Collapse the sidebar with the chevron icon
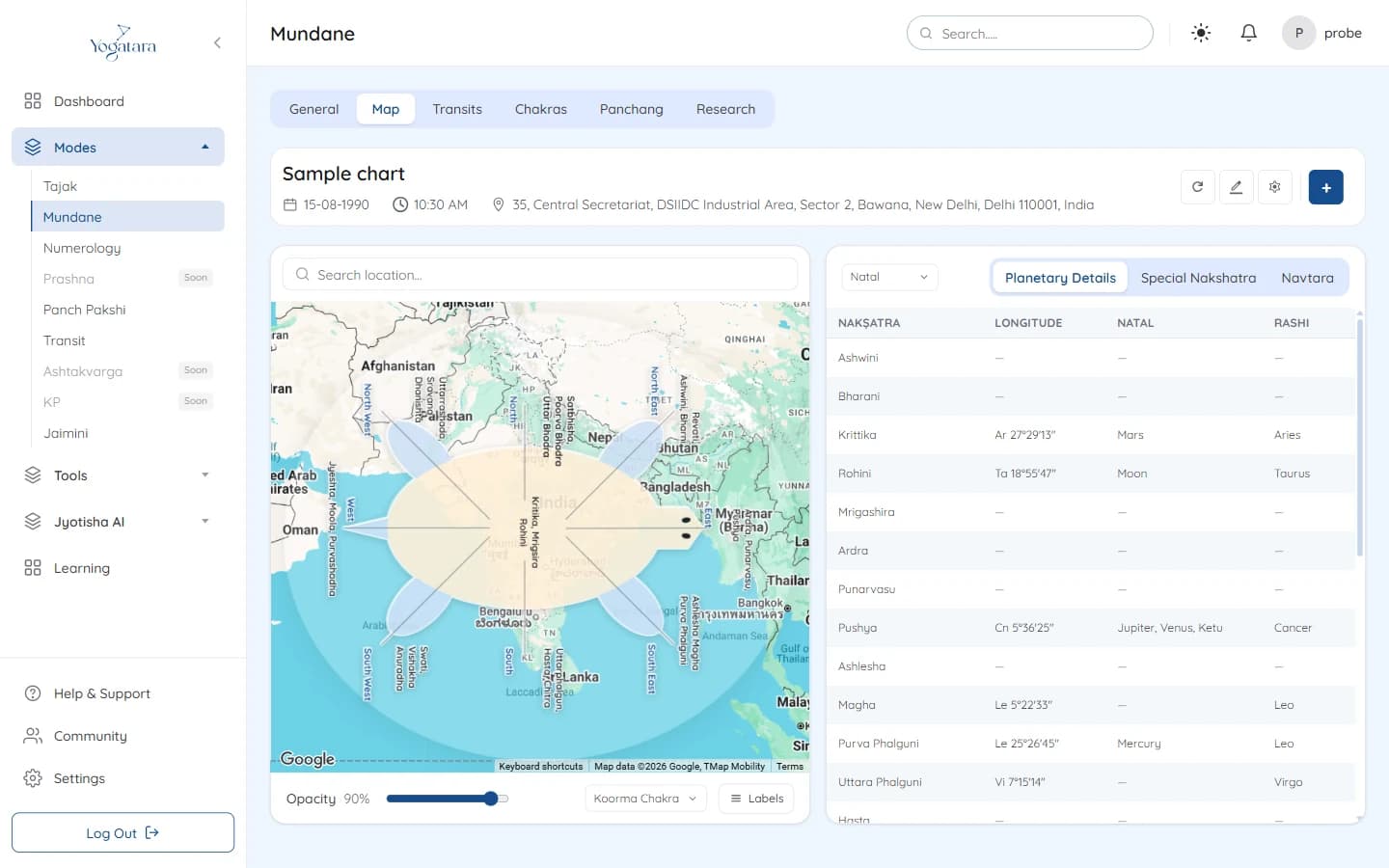 217,42
